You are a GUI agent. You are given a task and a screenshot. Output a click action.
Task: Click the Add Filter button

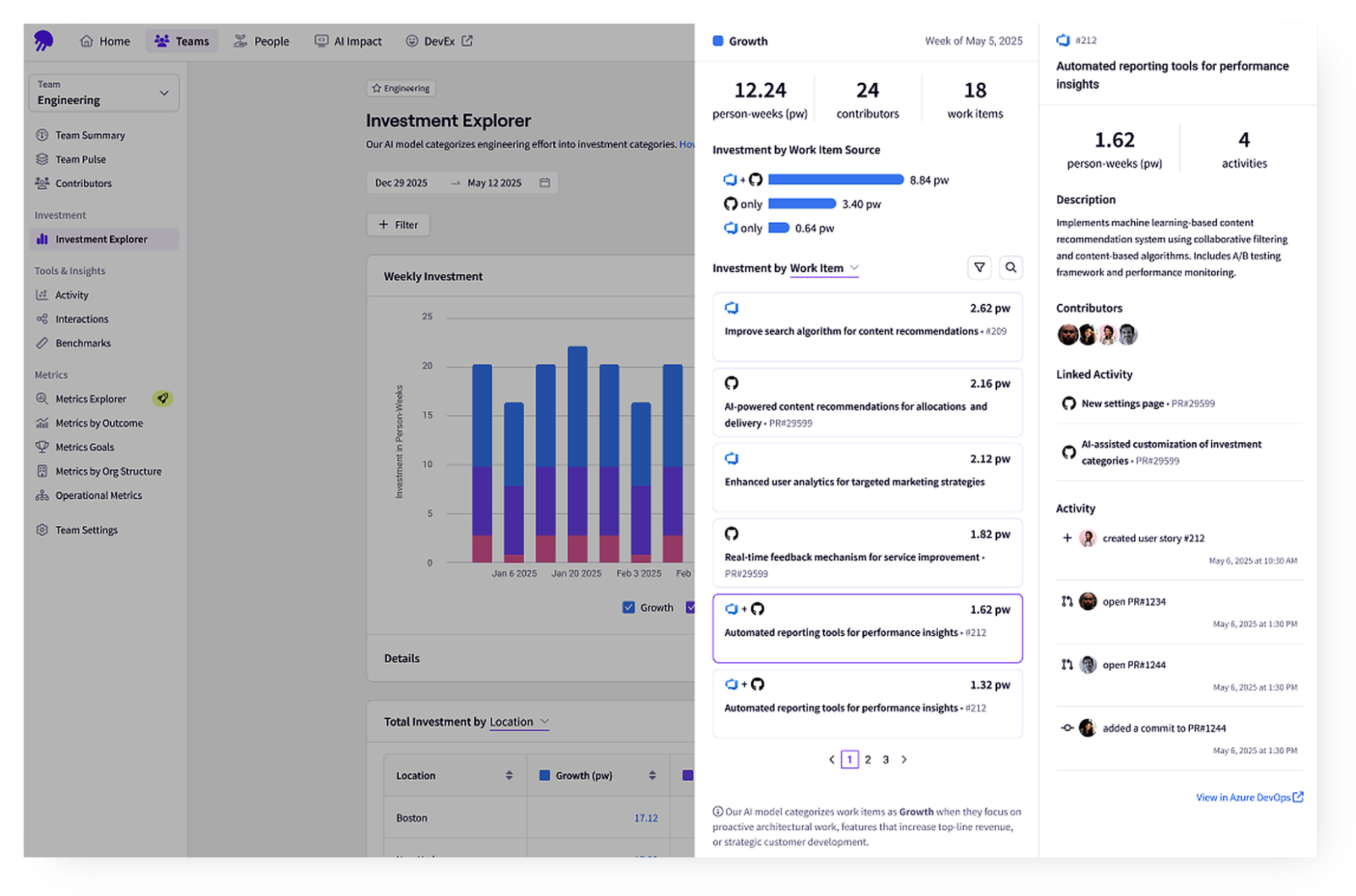pyautogui.click(x=398, y=225)
